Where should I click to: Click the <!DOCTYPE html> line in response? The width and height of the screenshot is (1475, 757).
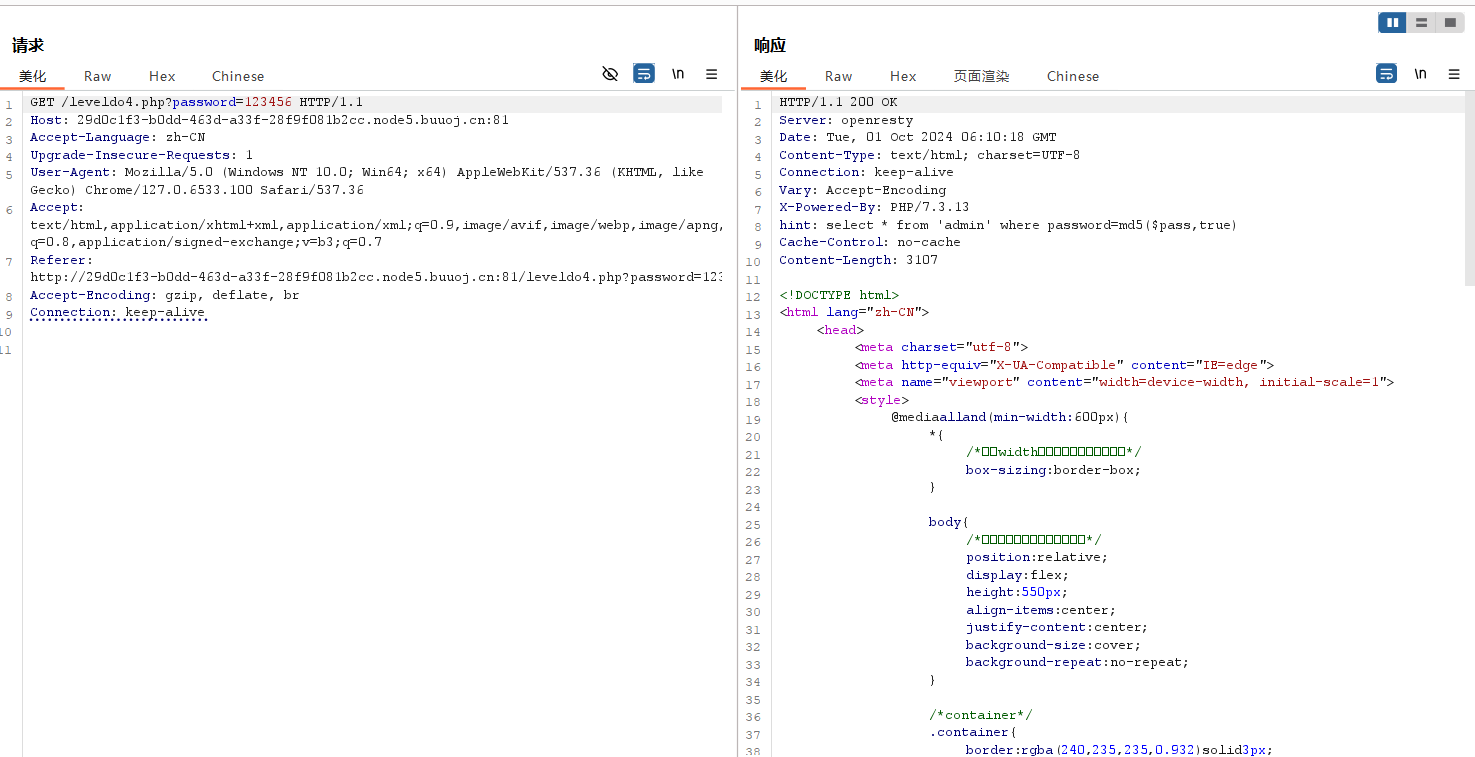click(839, 295)
